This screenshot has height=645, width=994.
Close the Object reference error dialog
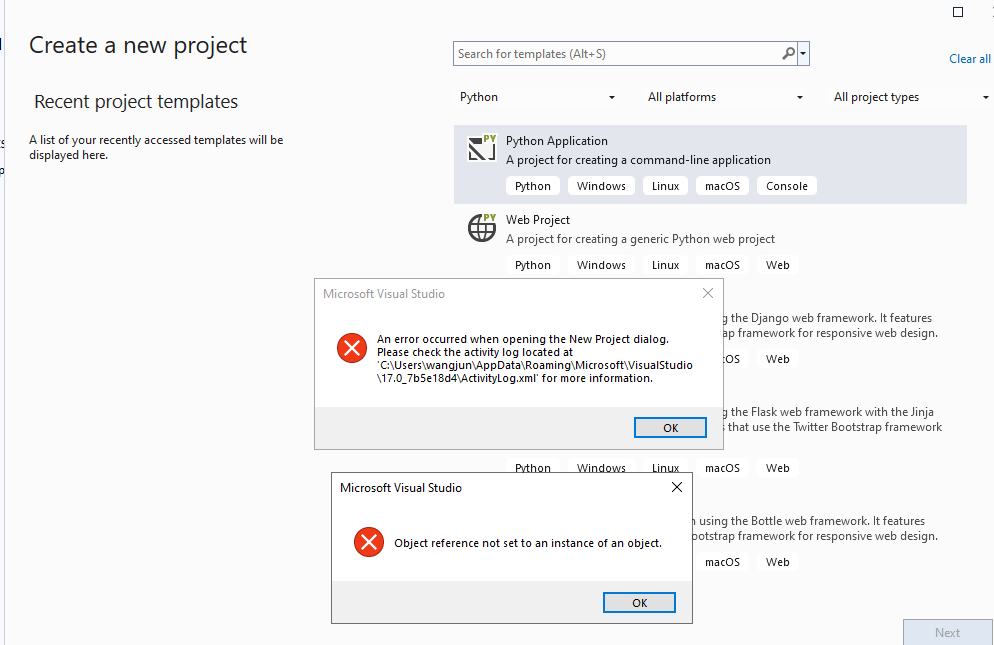[x=677, y=487]
